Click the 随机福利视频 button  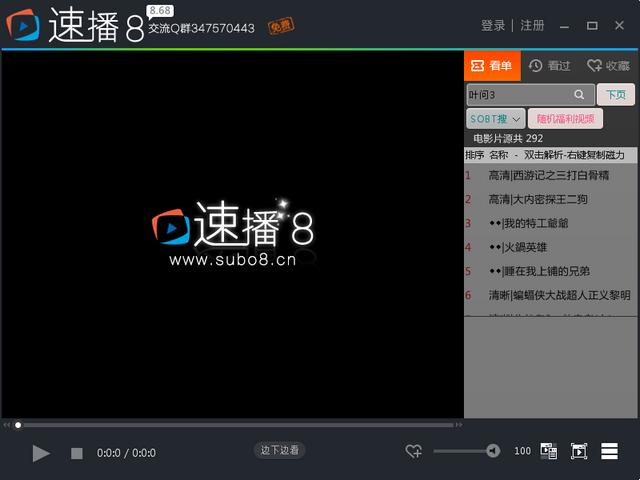[x=565, y=119]
